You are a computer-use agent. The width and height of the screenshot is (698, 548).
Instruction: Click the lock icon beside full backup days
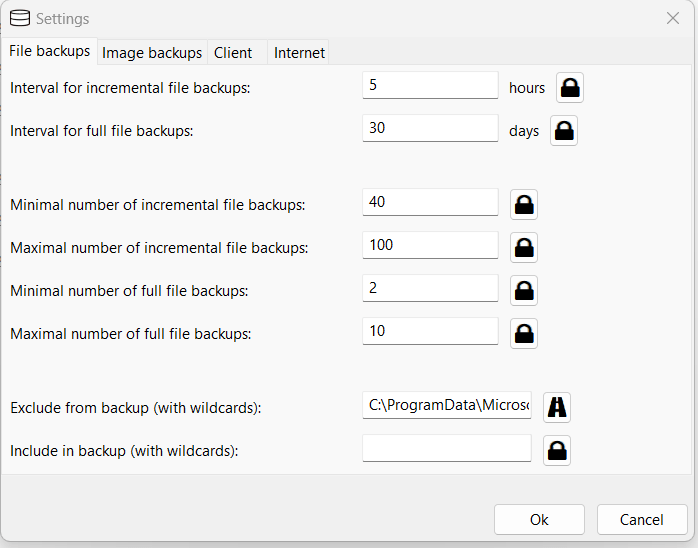[564, 130]
